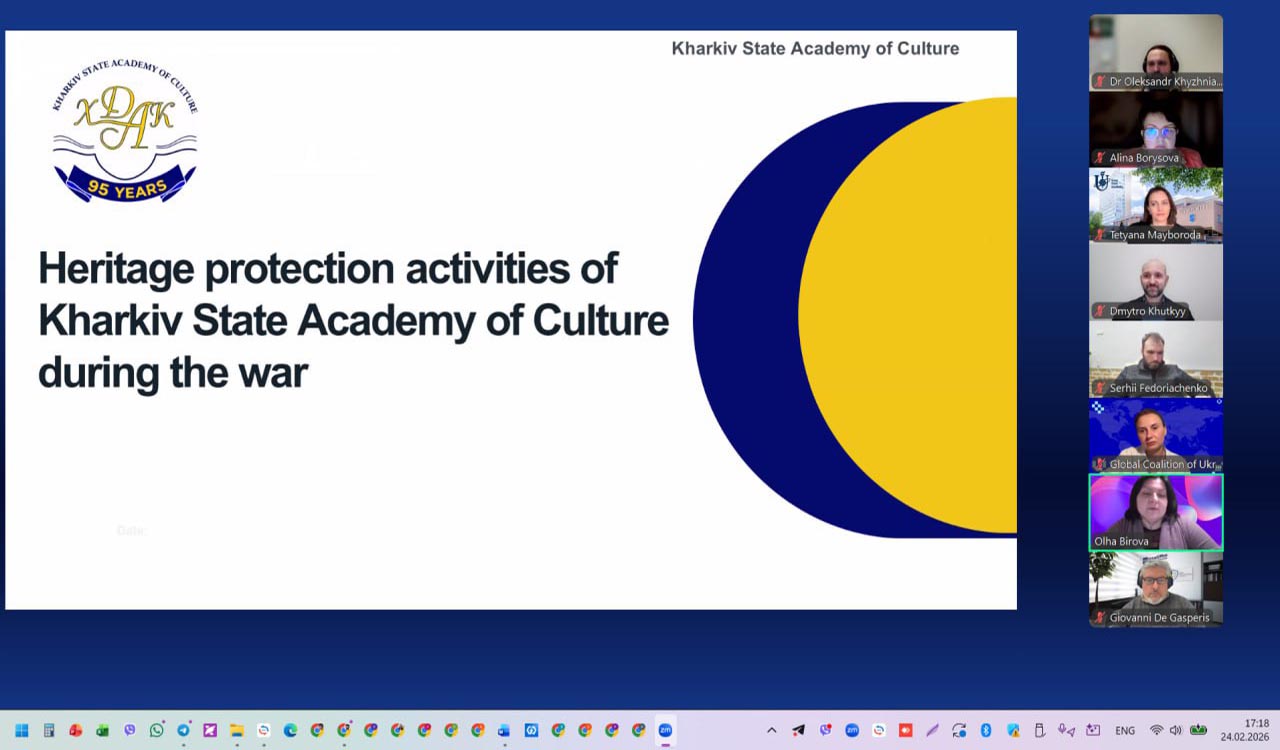Click the Bluetooth tray icon
Viewport: 1280px width, 750px height.
pos(985,730)
